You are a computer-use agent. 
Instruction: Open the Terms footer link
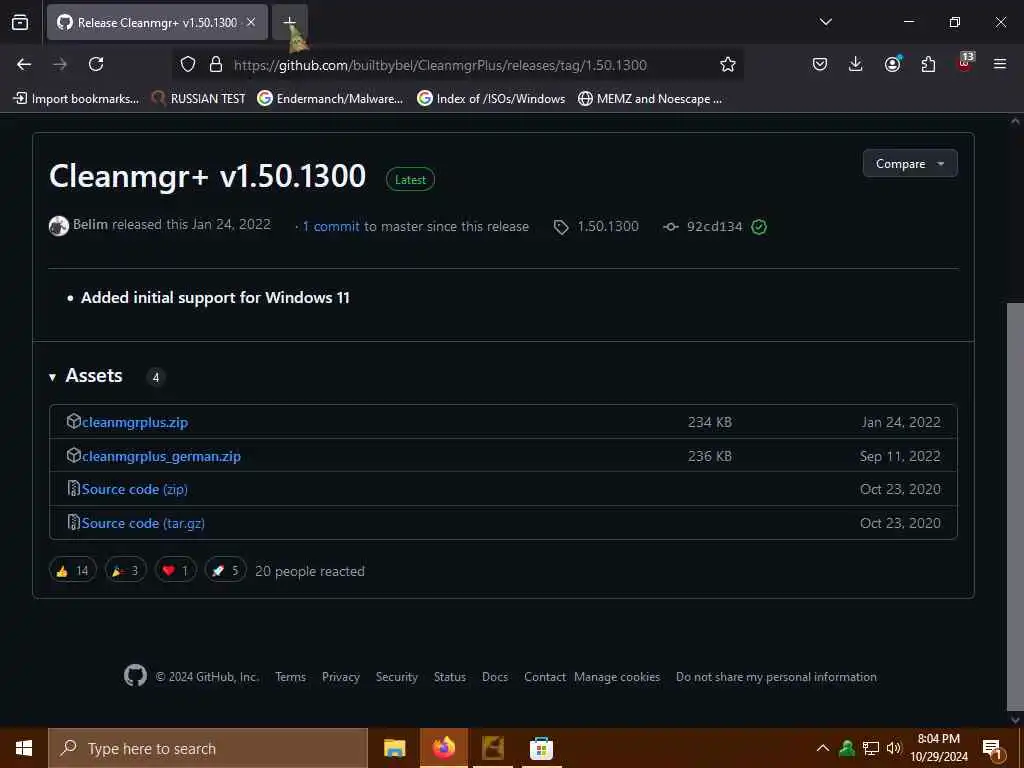point(291,677)
